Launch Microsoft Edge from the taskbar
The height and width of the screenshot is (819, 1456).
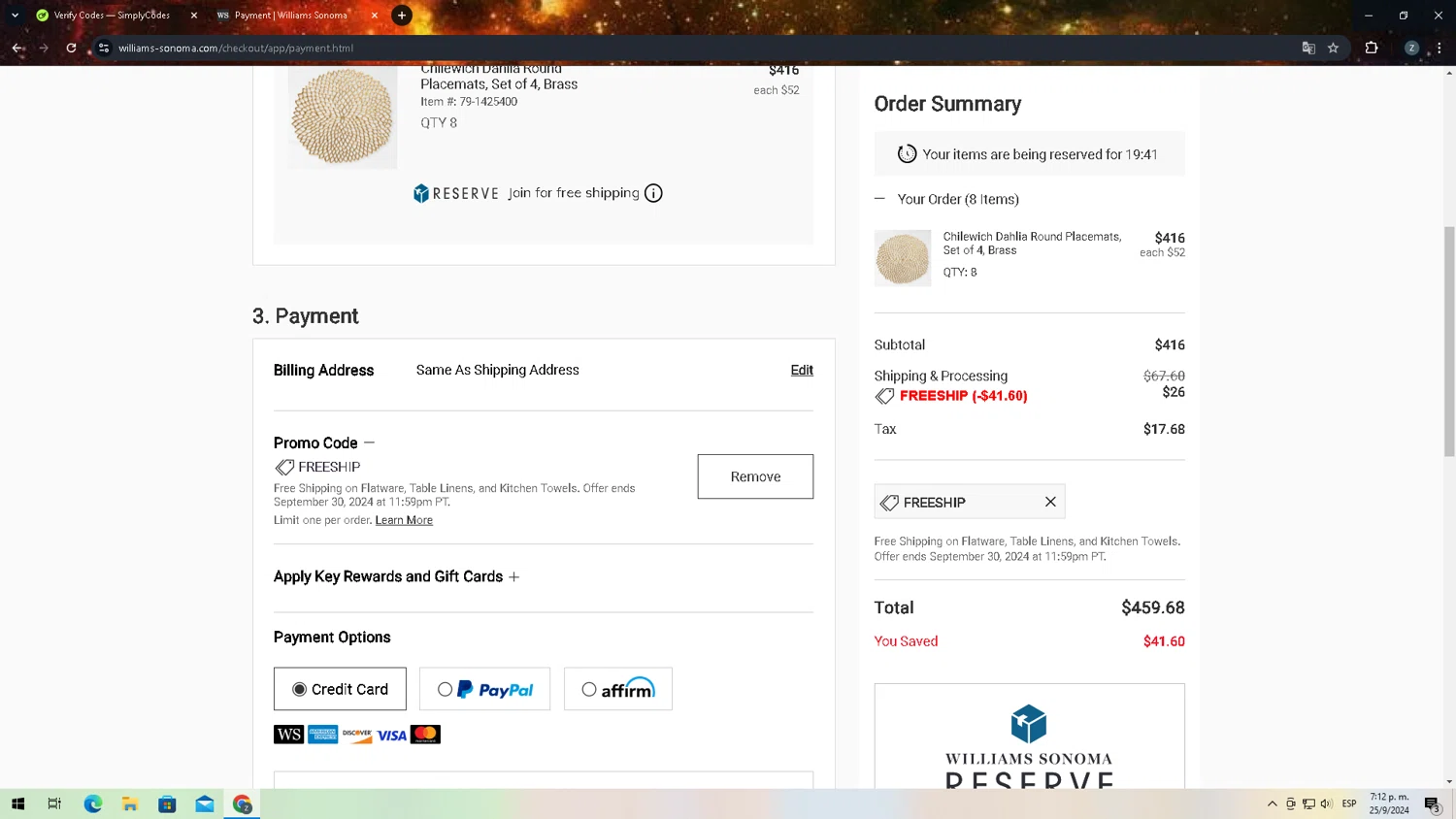(x=92, y=803)
